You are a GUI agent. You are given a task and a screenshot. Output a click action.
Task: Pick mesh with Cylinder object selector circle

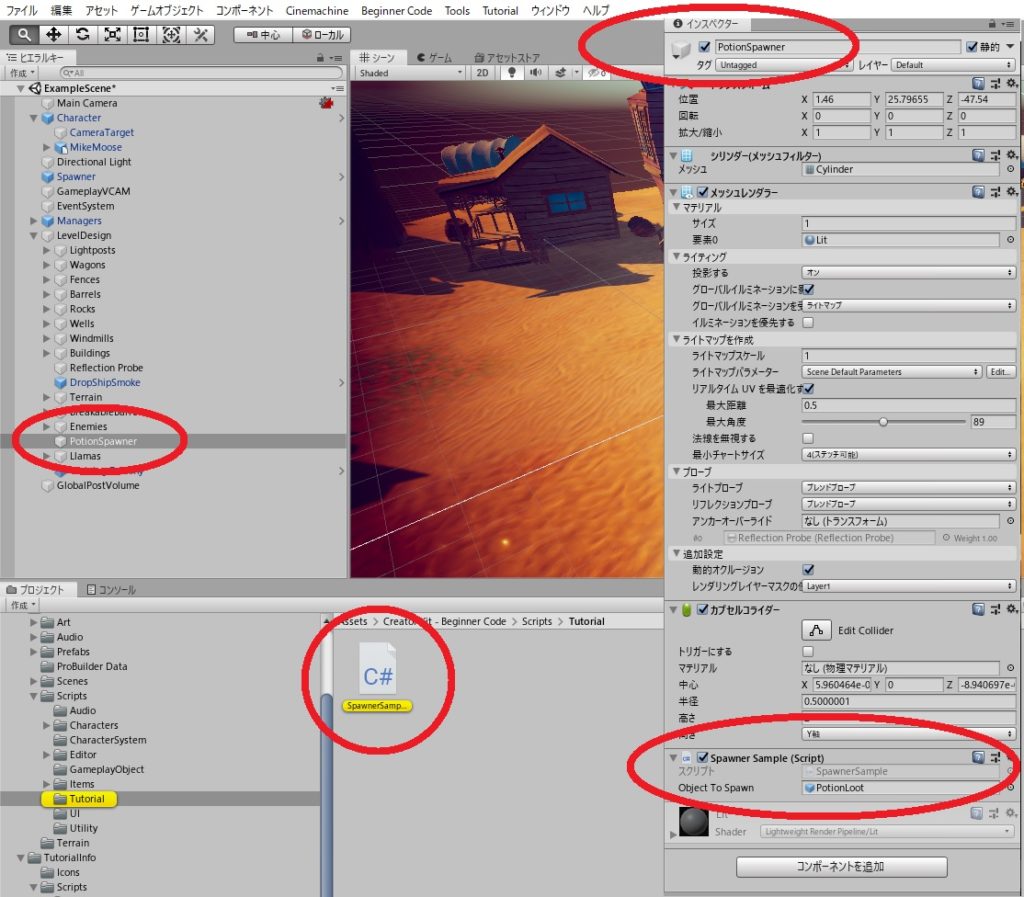click(x=1010, y=169)
